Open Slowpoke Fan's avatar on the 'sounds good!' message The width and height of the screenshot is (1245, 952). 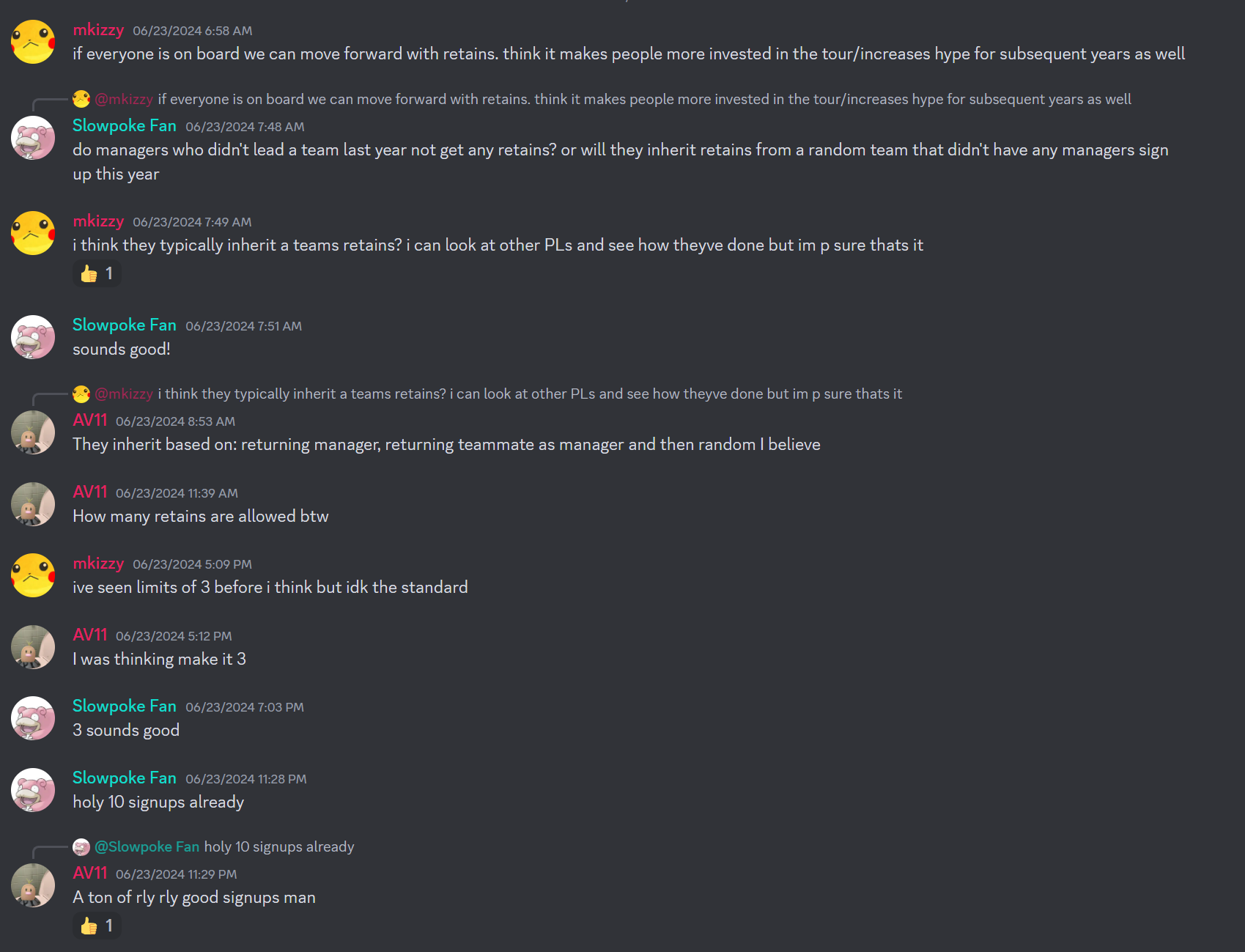[x=33, y=337]
